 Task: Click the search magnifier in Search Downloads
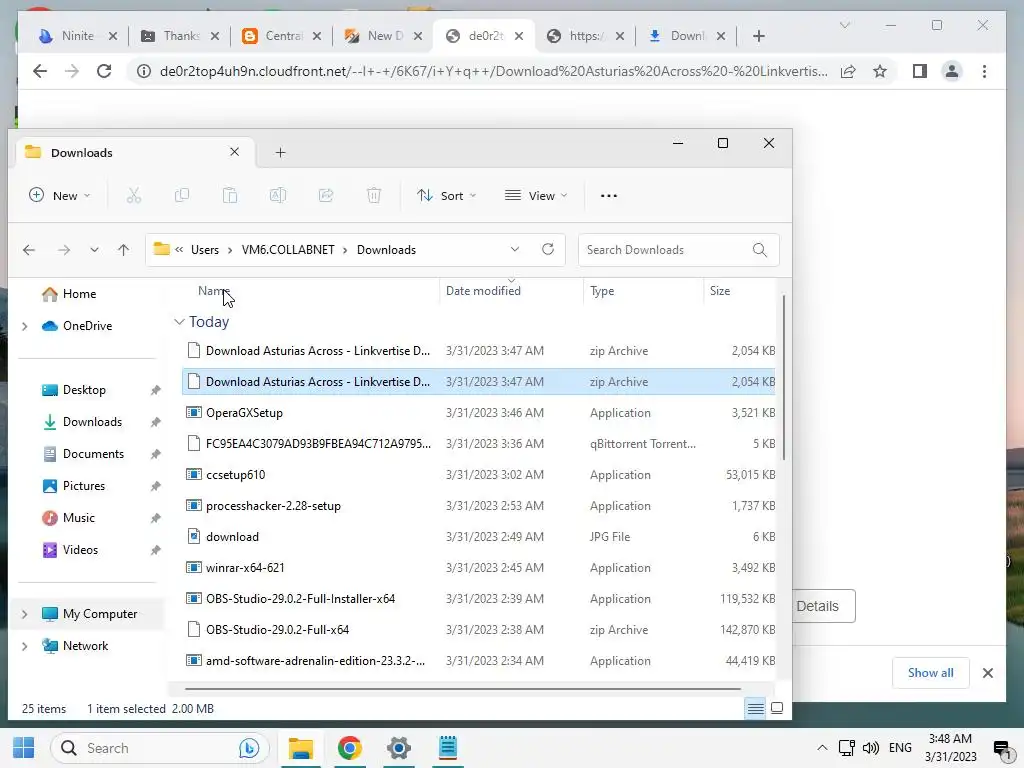coord(760,249)
